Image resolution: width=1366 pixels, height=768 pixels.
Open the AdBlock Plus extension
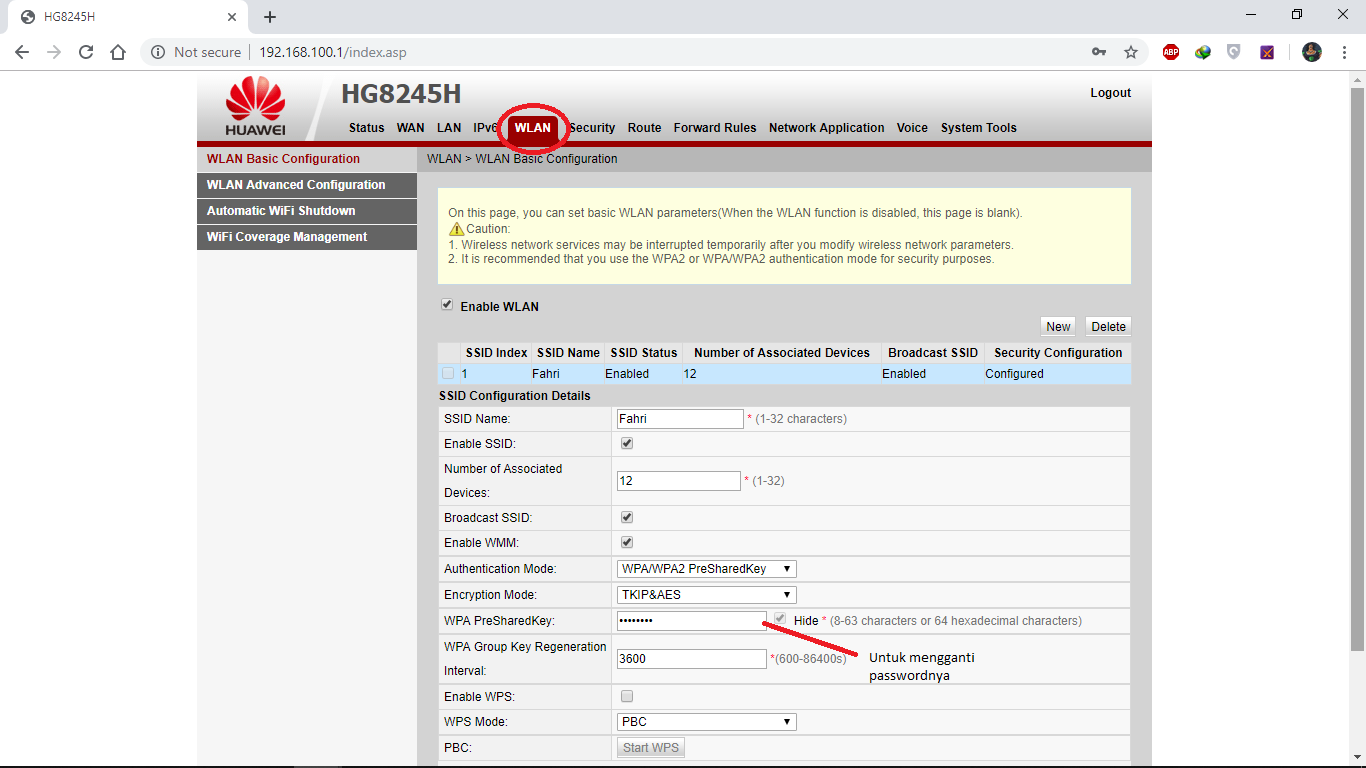coord(1171,52)
